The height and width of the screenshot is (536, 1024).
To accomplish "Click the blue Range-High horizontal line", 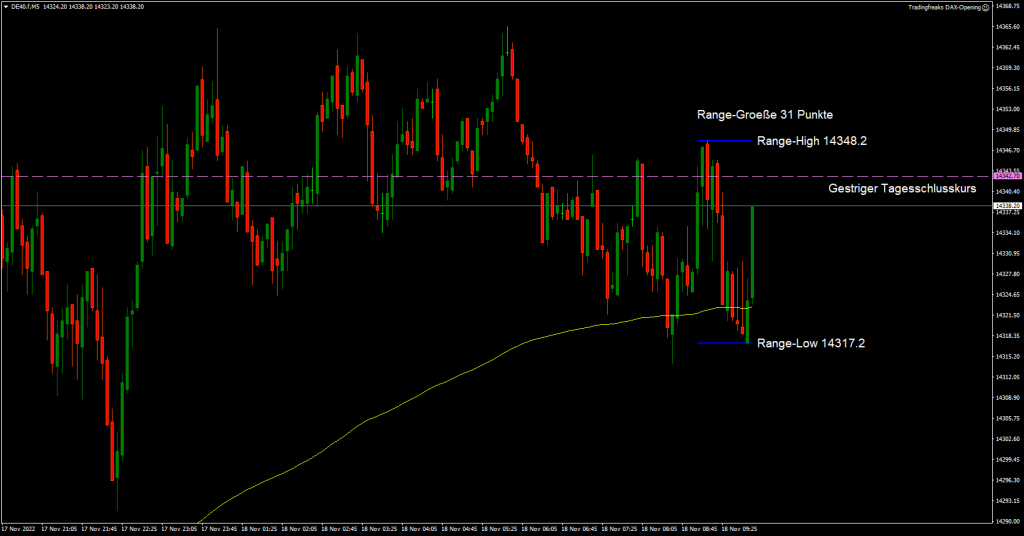I will pos(725,141).
